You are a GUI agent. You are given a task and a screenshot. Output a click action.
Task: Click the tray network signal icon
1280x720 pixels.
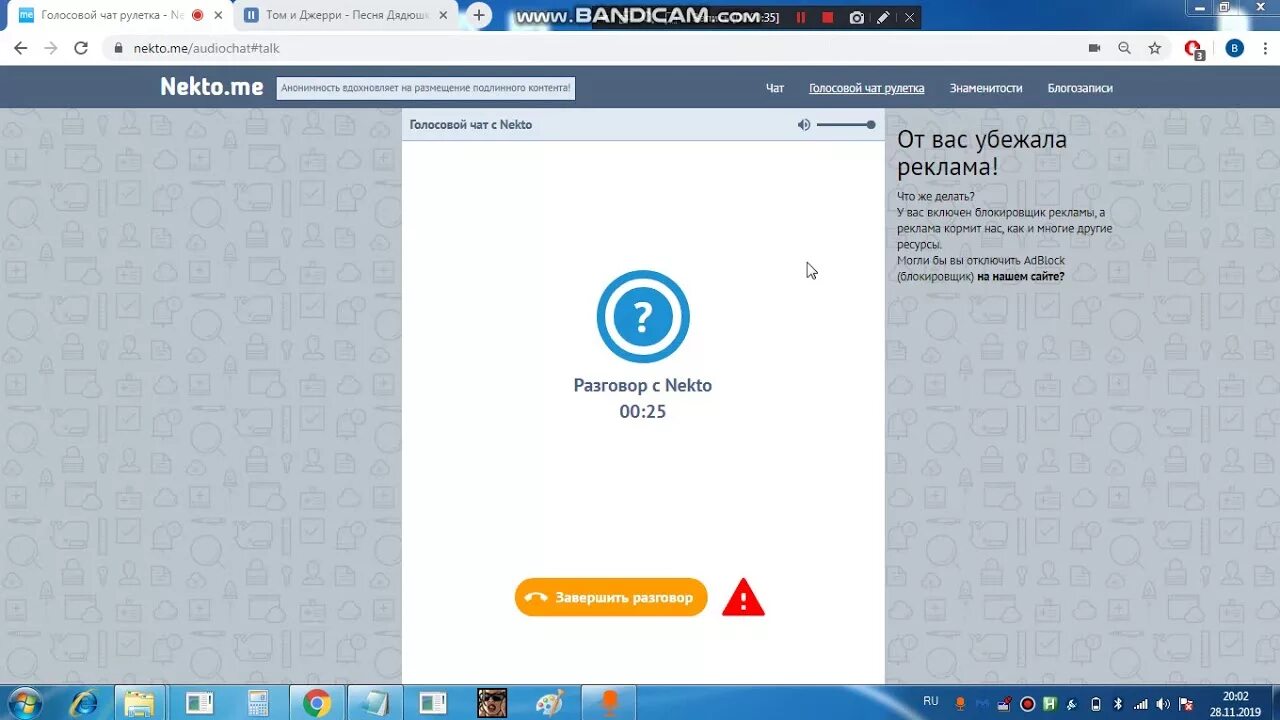(x=1141, y=703)
